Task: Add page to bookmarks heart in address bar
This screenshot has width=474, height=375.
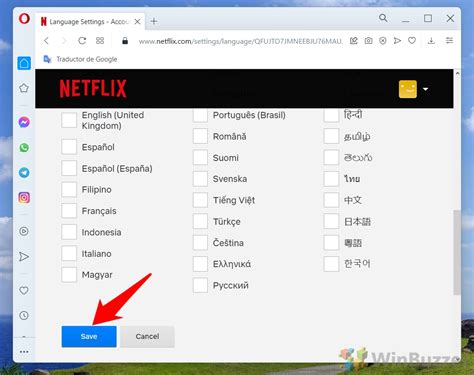Action: 412,41
